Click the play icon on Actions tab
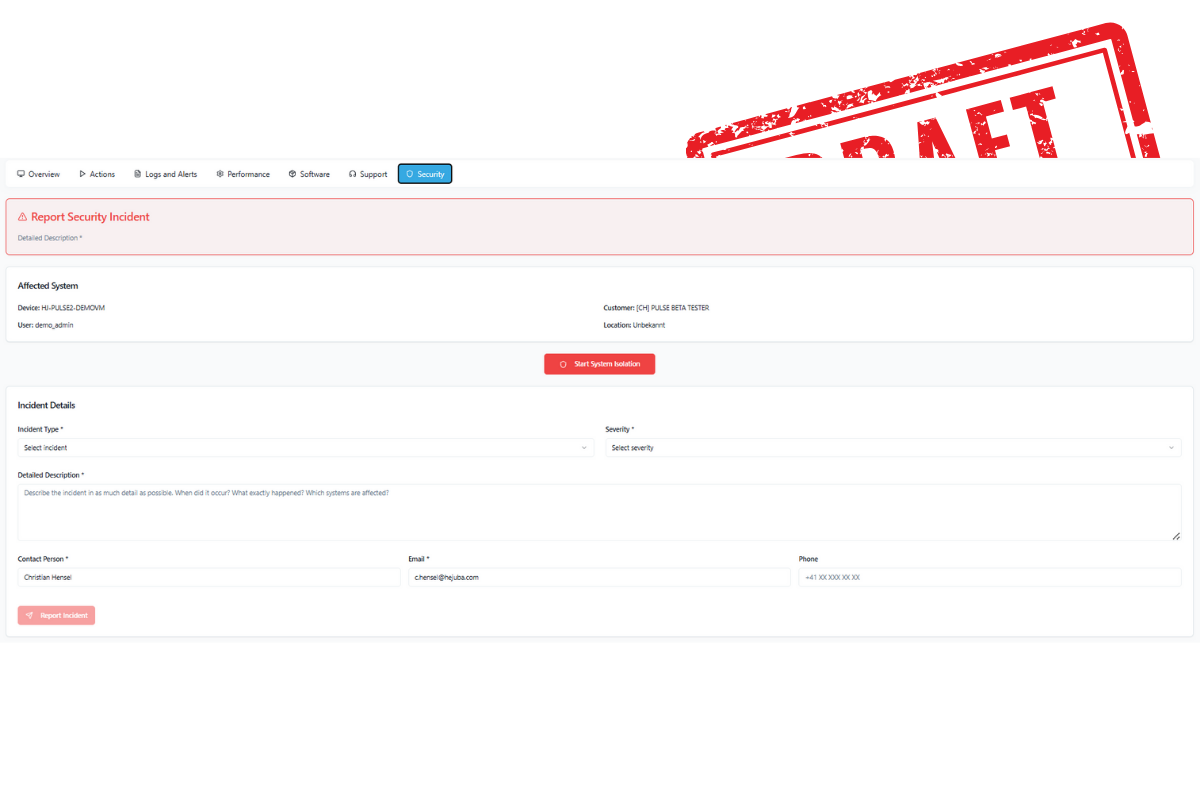The width and height of the screenshot is (1200, 800). click(82, 174)
